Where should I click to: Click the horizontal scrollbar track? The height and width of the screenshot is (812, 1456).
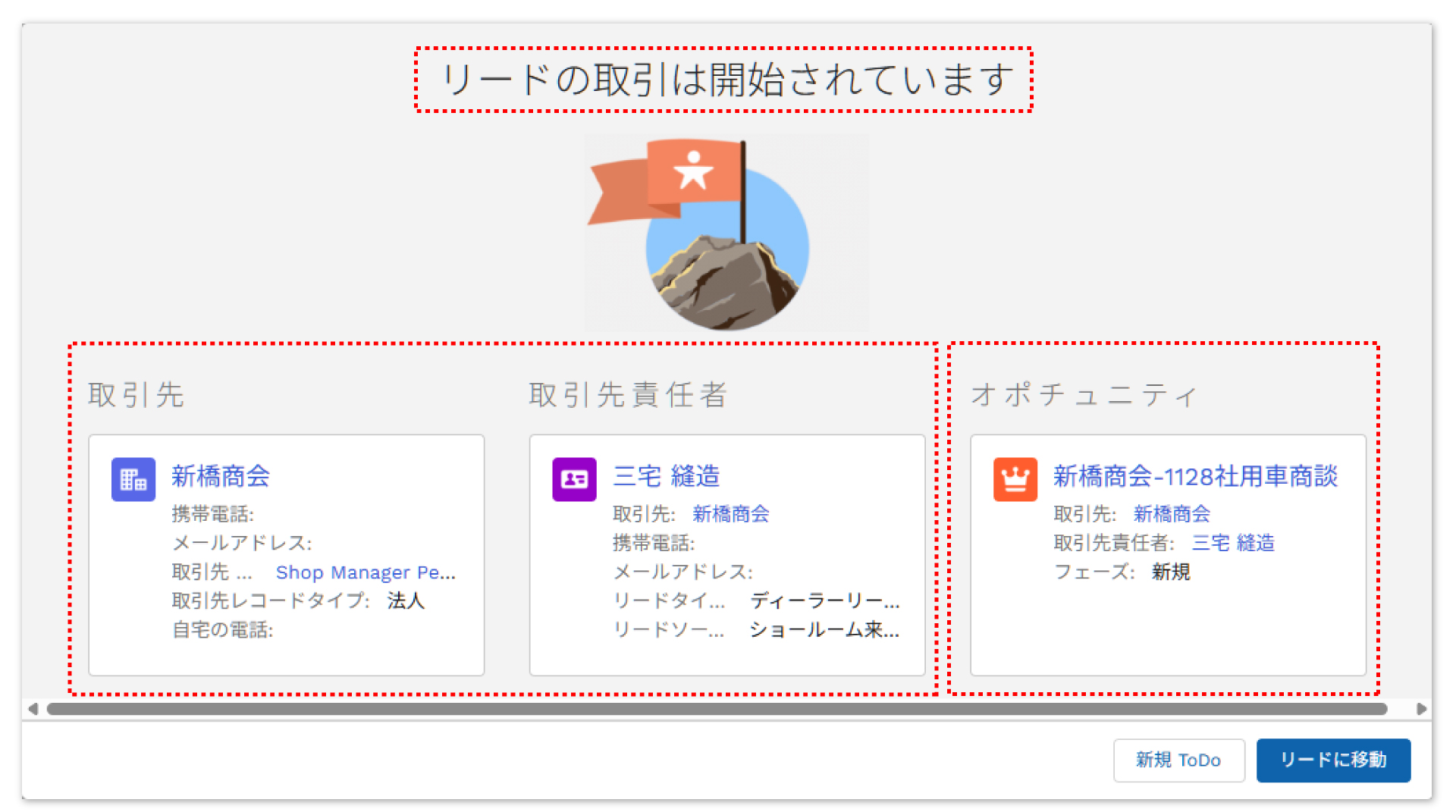coord(717,709)
